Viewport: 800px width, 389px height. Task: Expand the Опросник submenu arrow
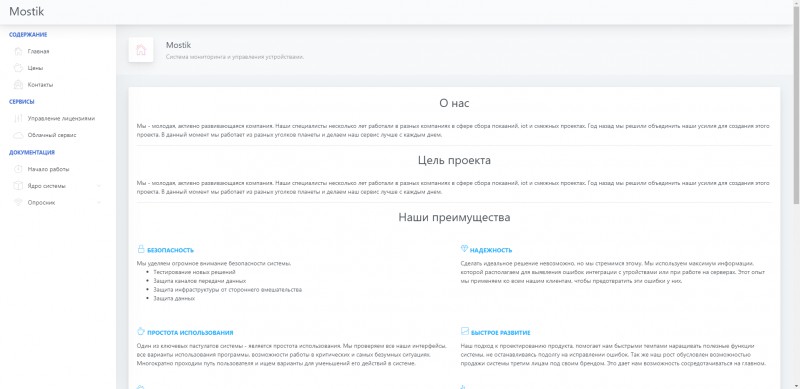(x=98, y=203)
